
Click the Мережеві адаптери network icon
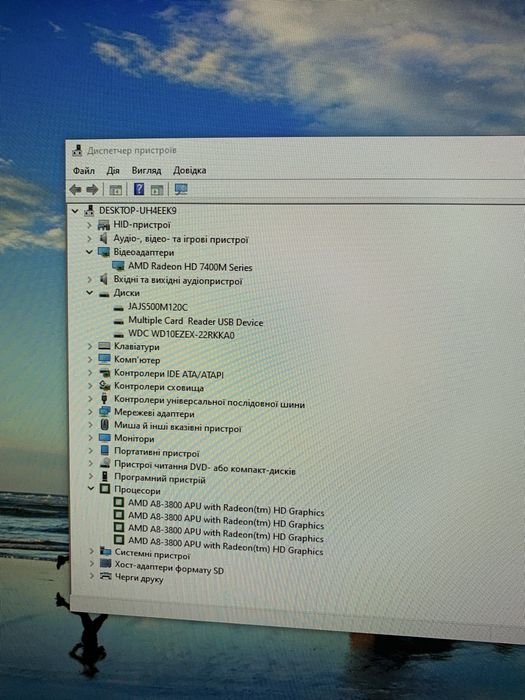pyautogui.click(x=104, y=412)
